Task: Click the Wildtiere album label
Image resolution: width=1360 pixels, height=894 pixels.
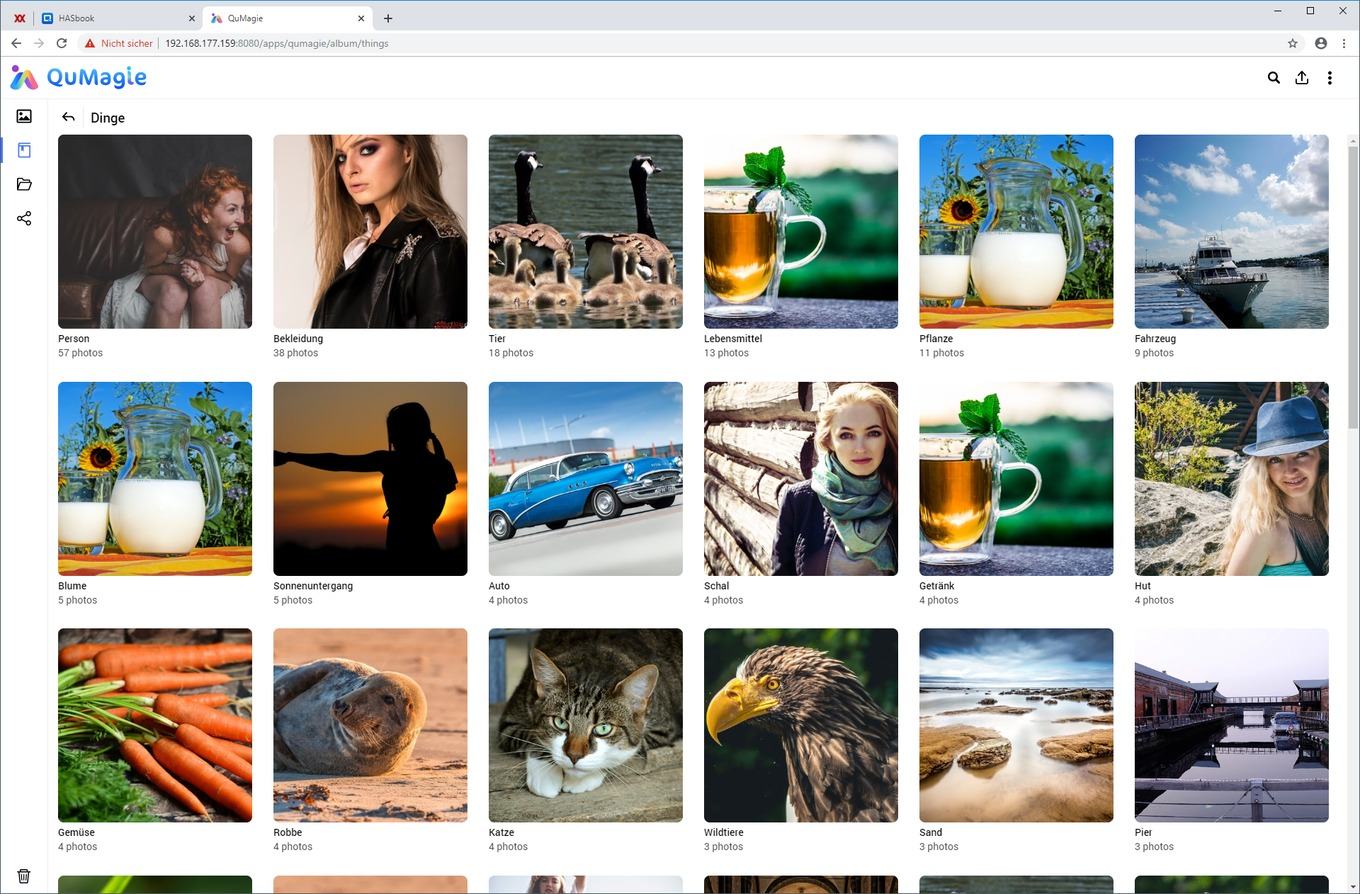Action: (x=724, y=832)
